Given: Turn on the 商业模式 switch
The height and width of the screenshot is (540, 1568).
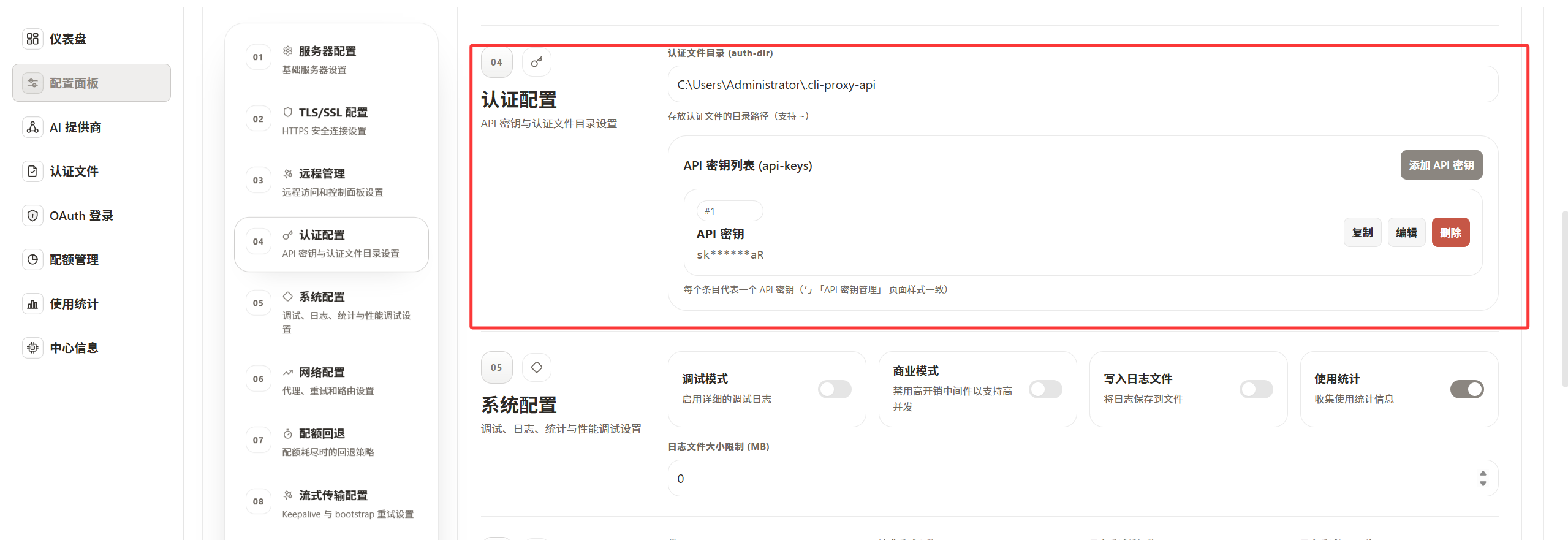Looking at the screenshot, I should 1045,389.
